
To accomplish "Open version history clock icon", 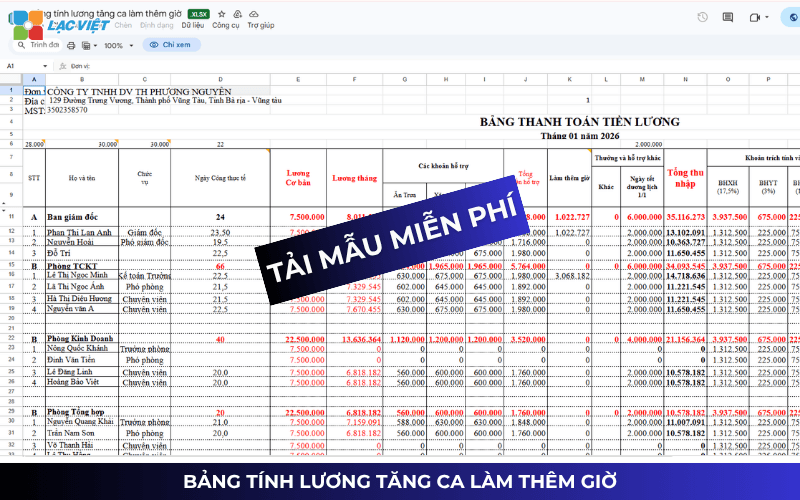I will point(703,17).
